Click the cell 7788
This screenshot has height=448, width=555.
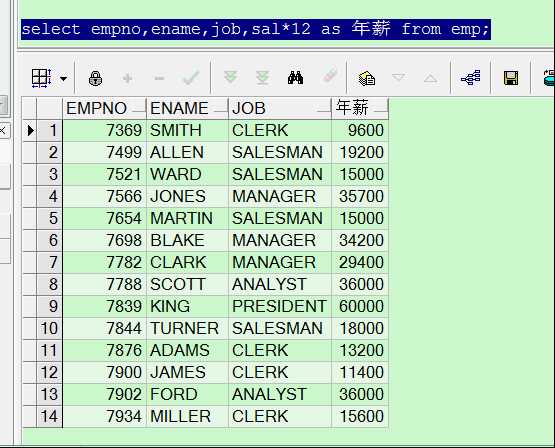pyautogui.click(x=104, y=284)
